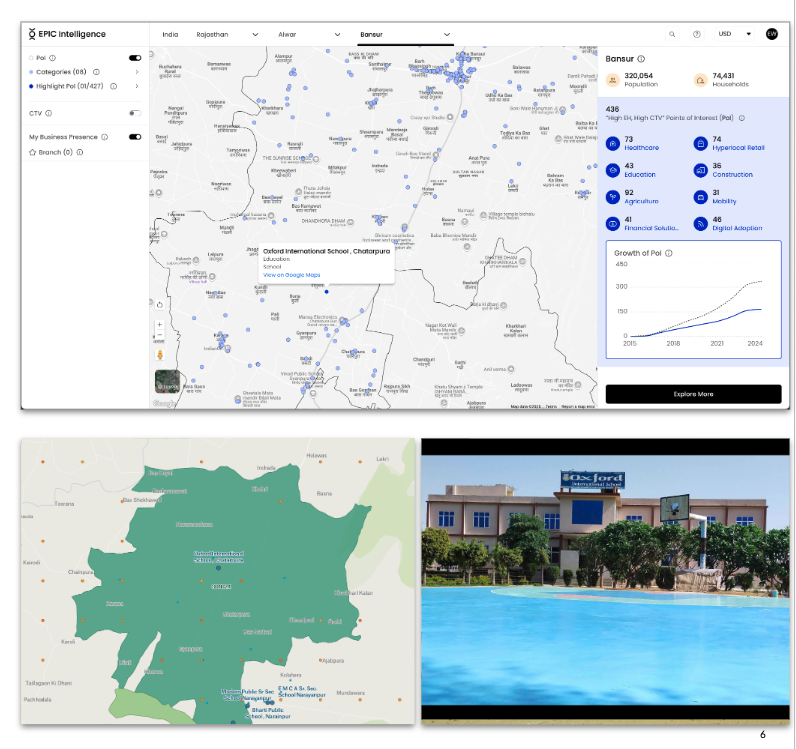Click the Branch (0) label
Image resolution: width=796 pixels, height=749 pixels.
[x=55, y=152]
